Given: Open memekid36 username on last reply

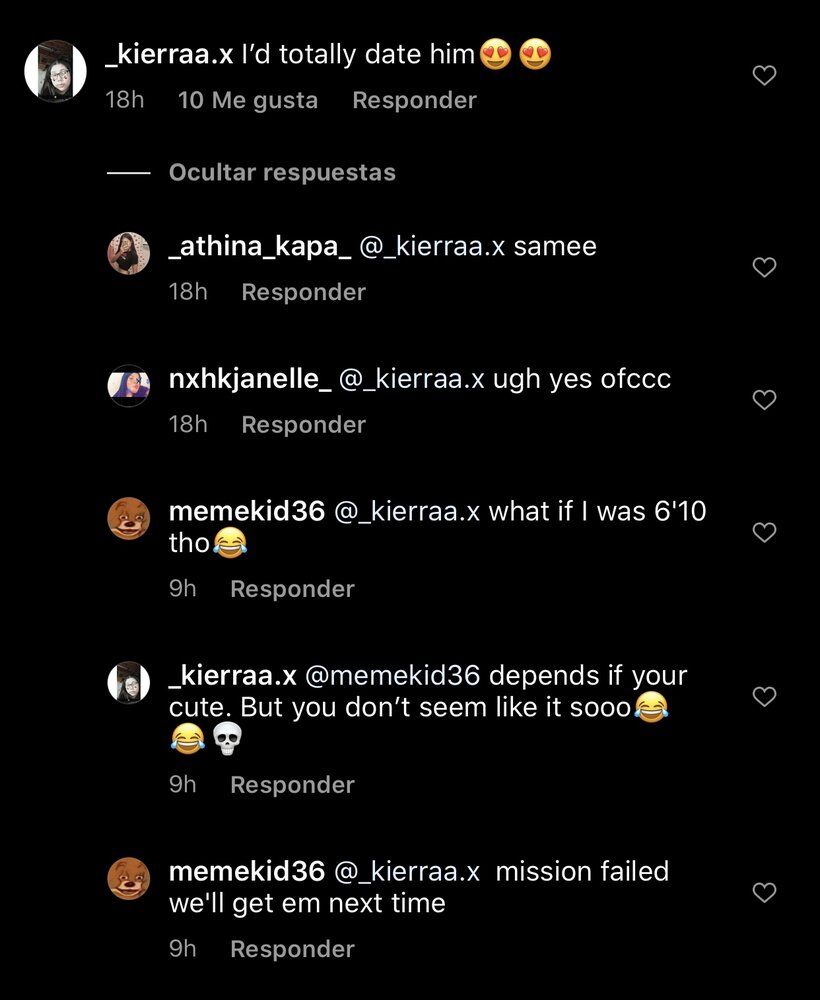Looking at the screenshot, I should coord(247,871).
